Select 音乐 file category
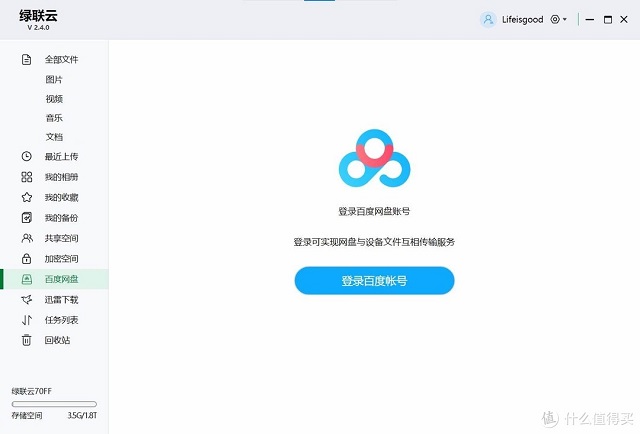 point(54,118)
